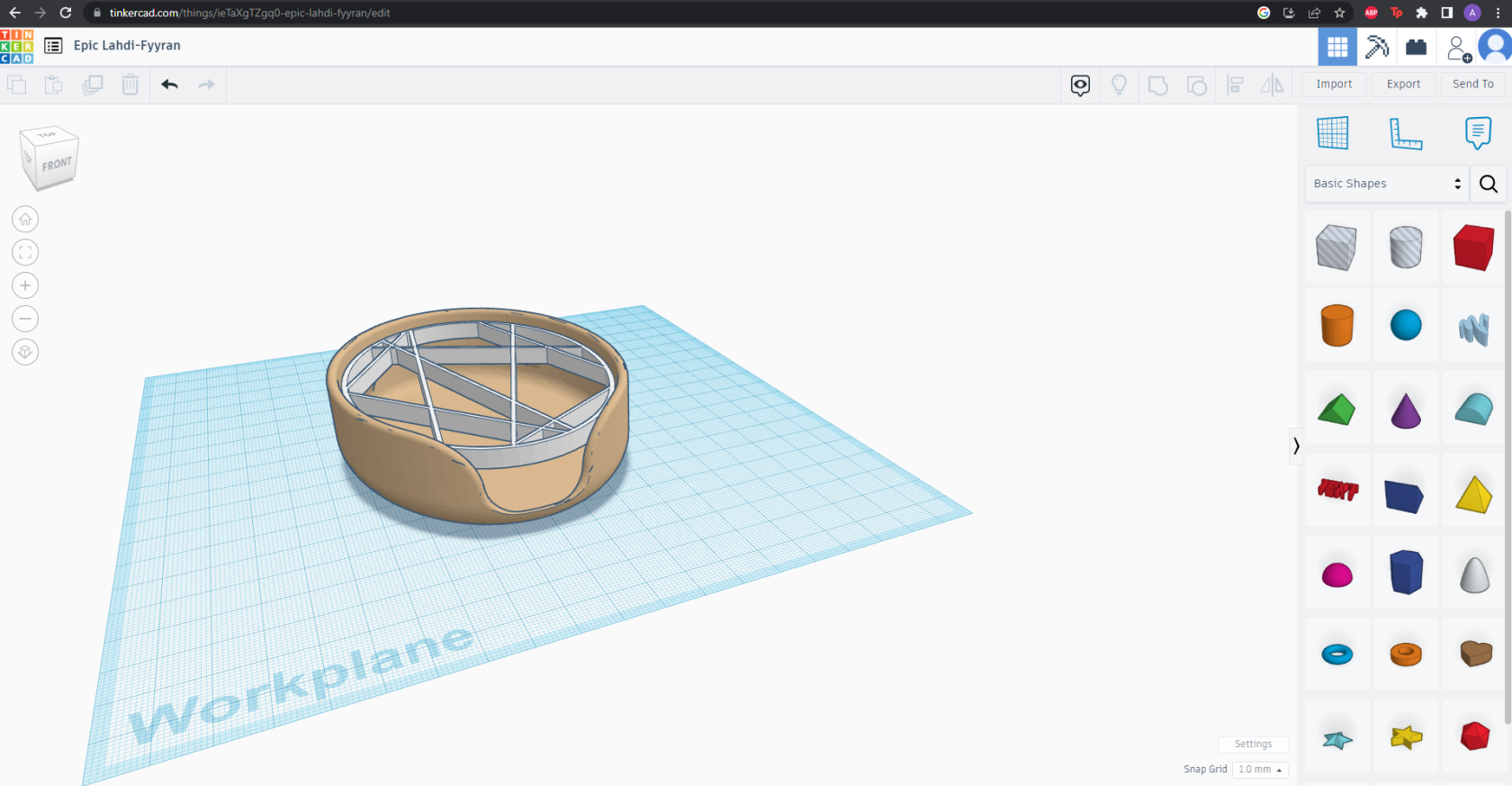Click the Tinkercad logo
This screenshot has height=786, width=1512.
coord(16,46)
